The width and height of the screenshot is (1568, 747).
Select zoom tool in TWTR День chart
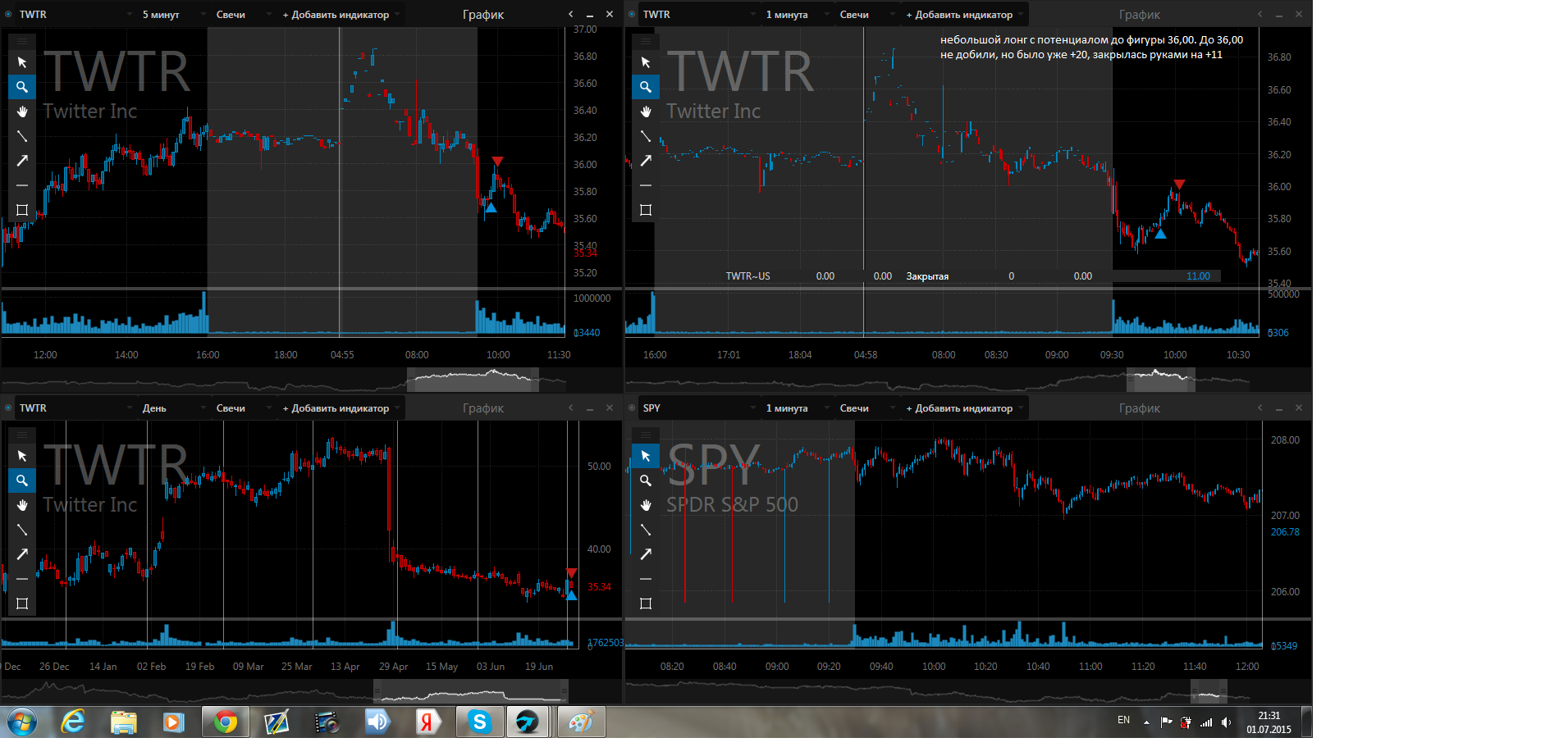22,481
